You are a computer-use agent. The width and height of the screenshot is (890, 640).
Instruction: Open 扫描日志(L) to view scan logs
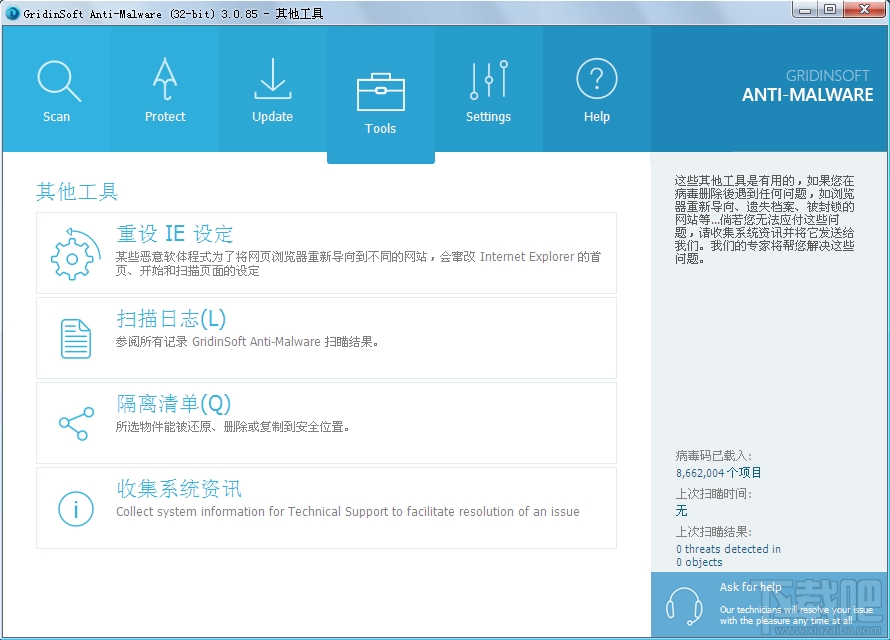[169, 321]
